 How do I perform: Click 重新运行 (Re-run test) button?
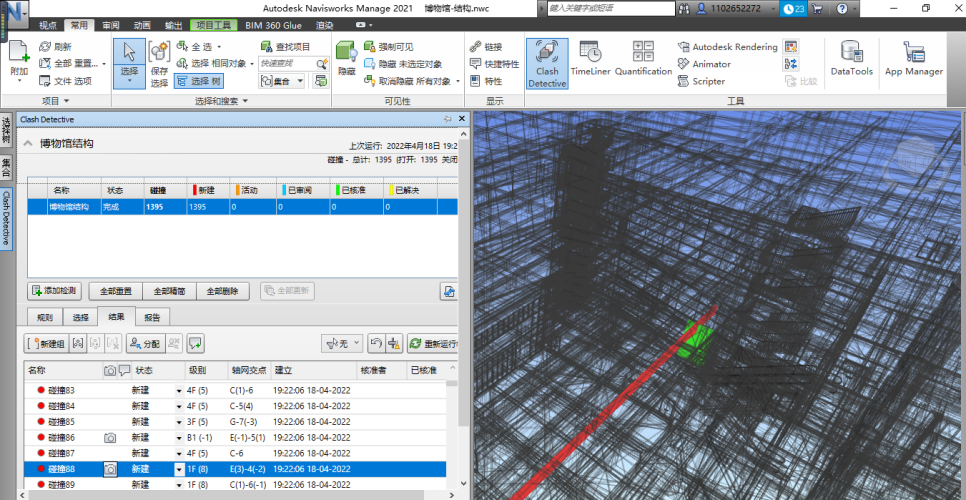[433, 344]
